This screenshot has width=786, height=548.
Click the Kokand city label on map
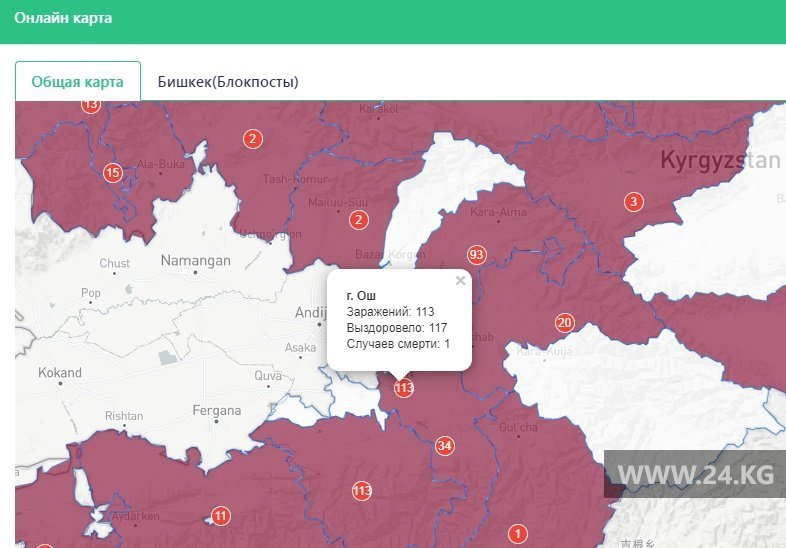[x=59, y=373]
